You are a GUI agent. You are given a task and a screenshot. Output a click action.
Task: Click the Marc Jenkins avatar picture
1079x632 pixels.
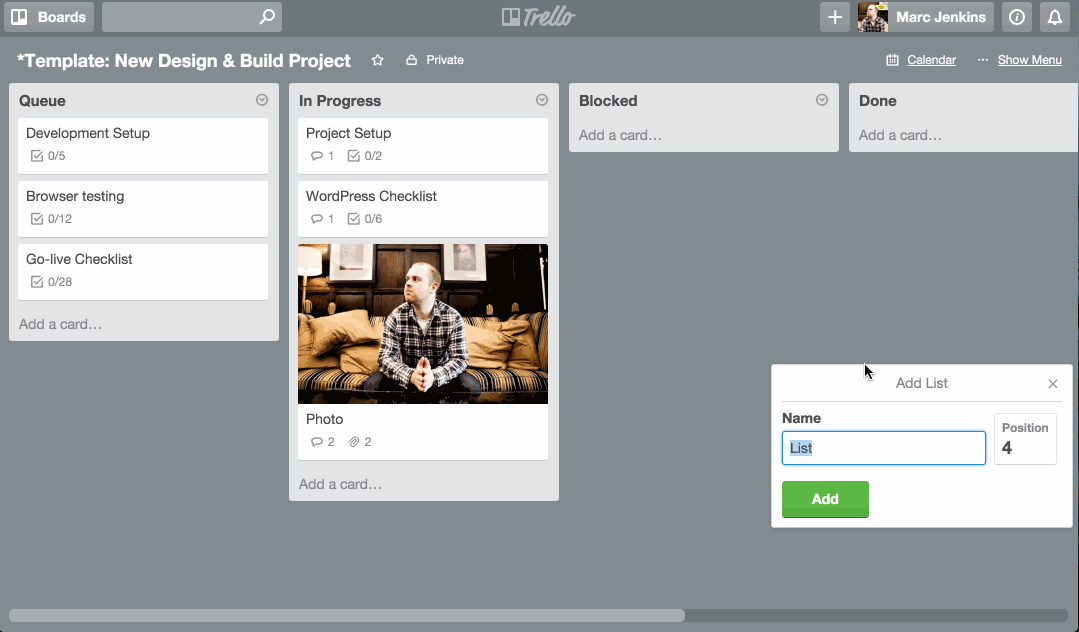873,17
